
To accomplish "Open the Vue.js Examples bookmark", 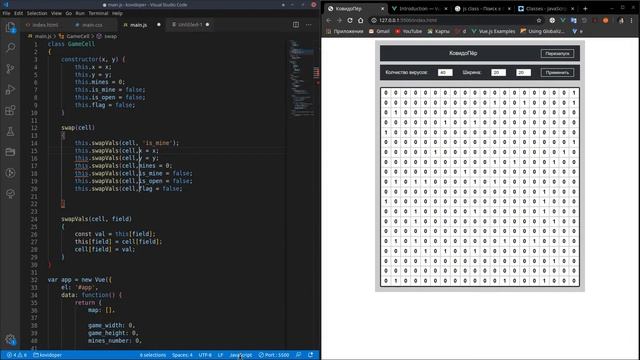I will tap(493, 31).
